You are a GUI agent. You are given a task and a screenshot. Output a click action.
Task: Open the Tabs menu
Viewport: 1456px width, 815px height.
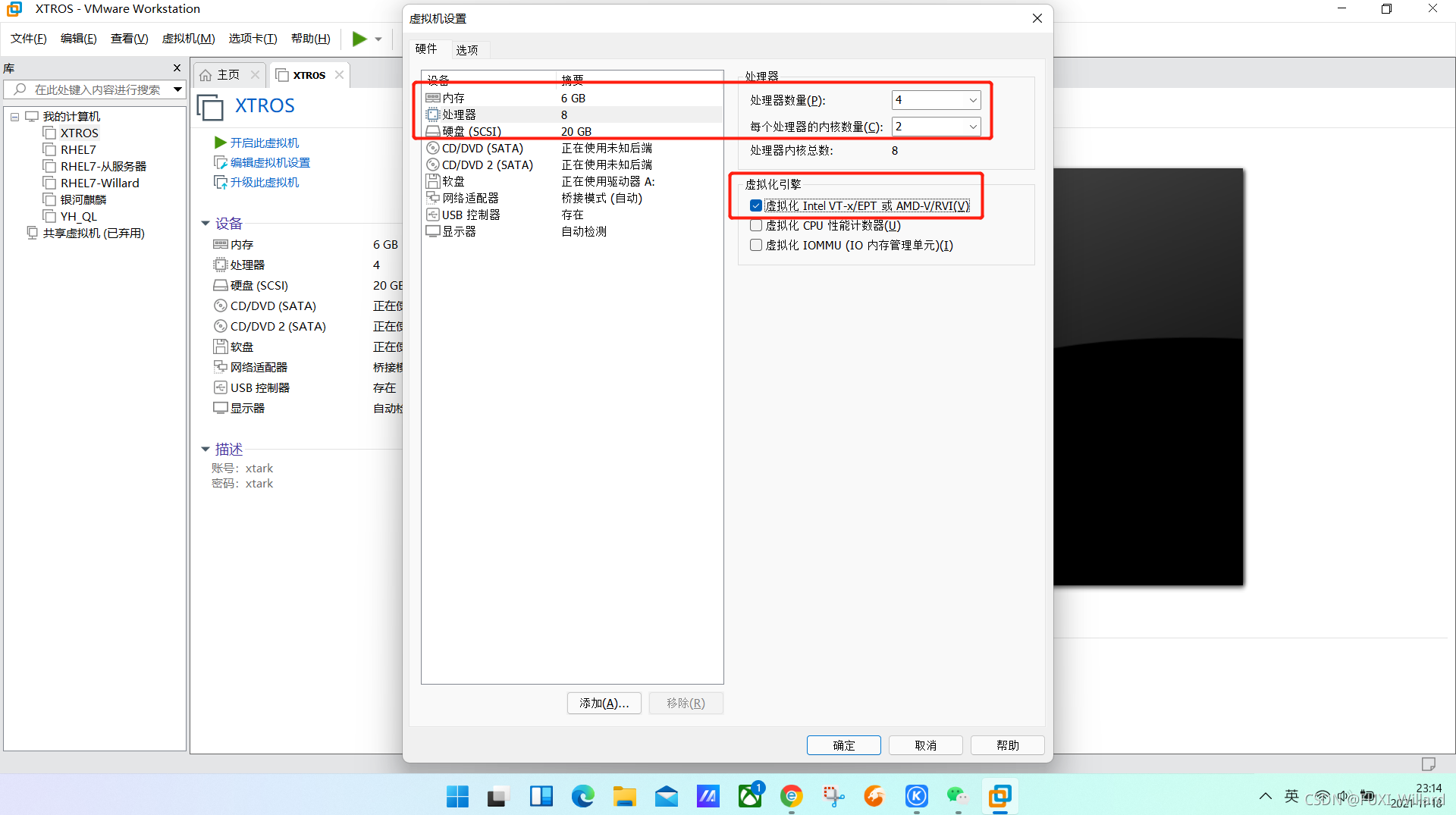pyautogui.click(x=253, y=39)
